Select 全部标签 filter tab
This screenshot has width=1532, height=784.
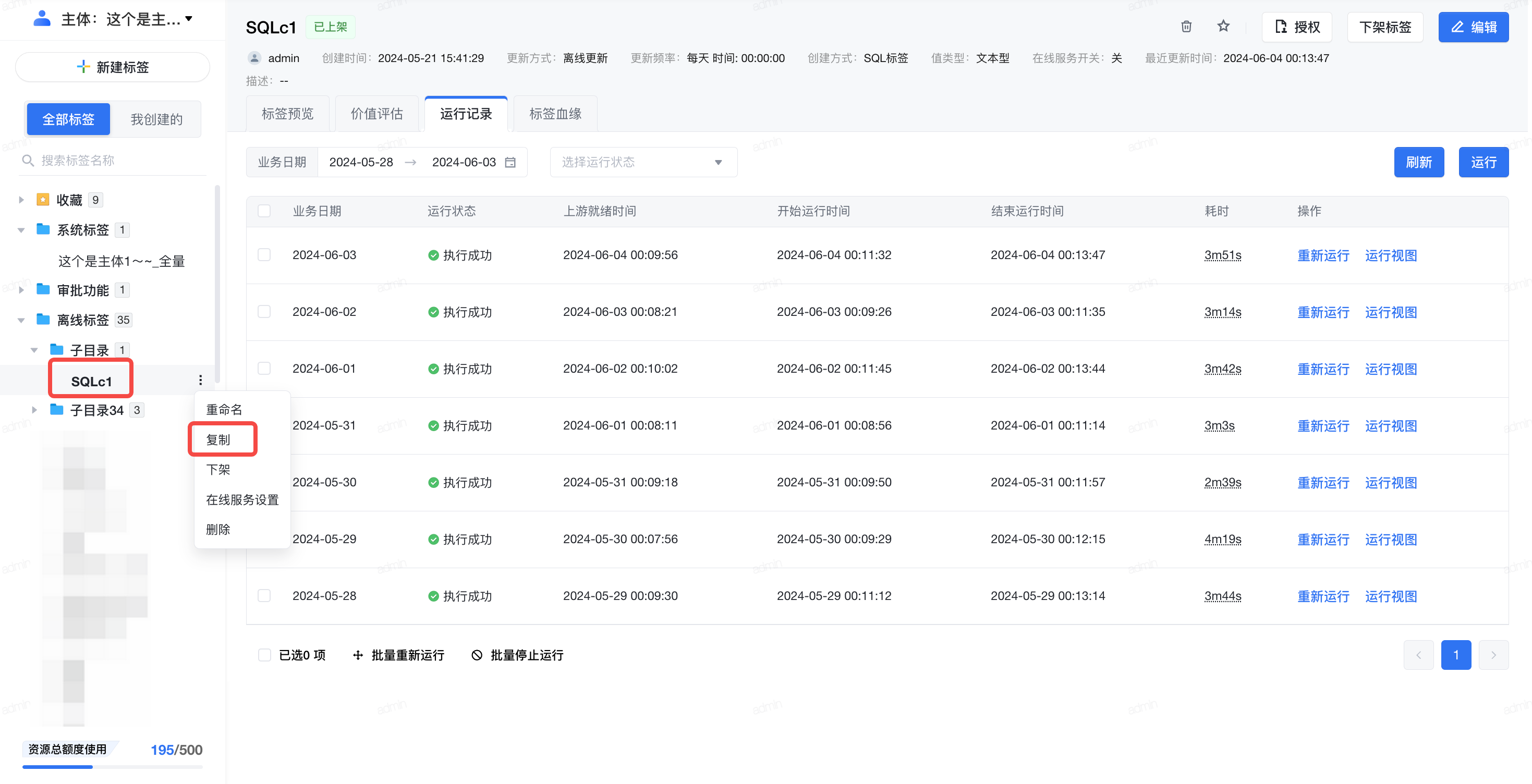pos(68,119)
